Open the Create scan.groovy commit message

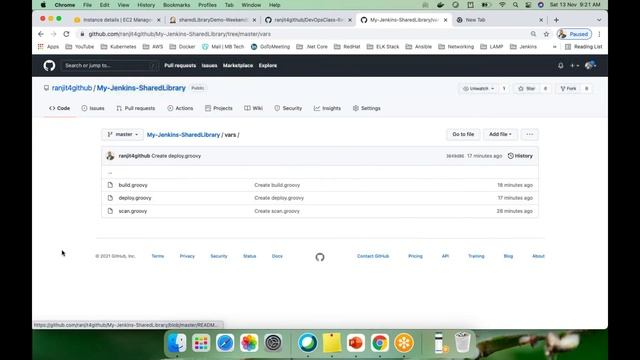pyautogui.click(x=277, y=211)
